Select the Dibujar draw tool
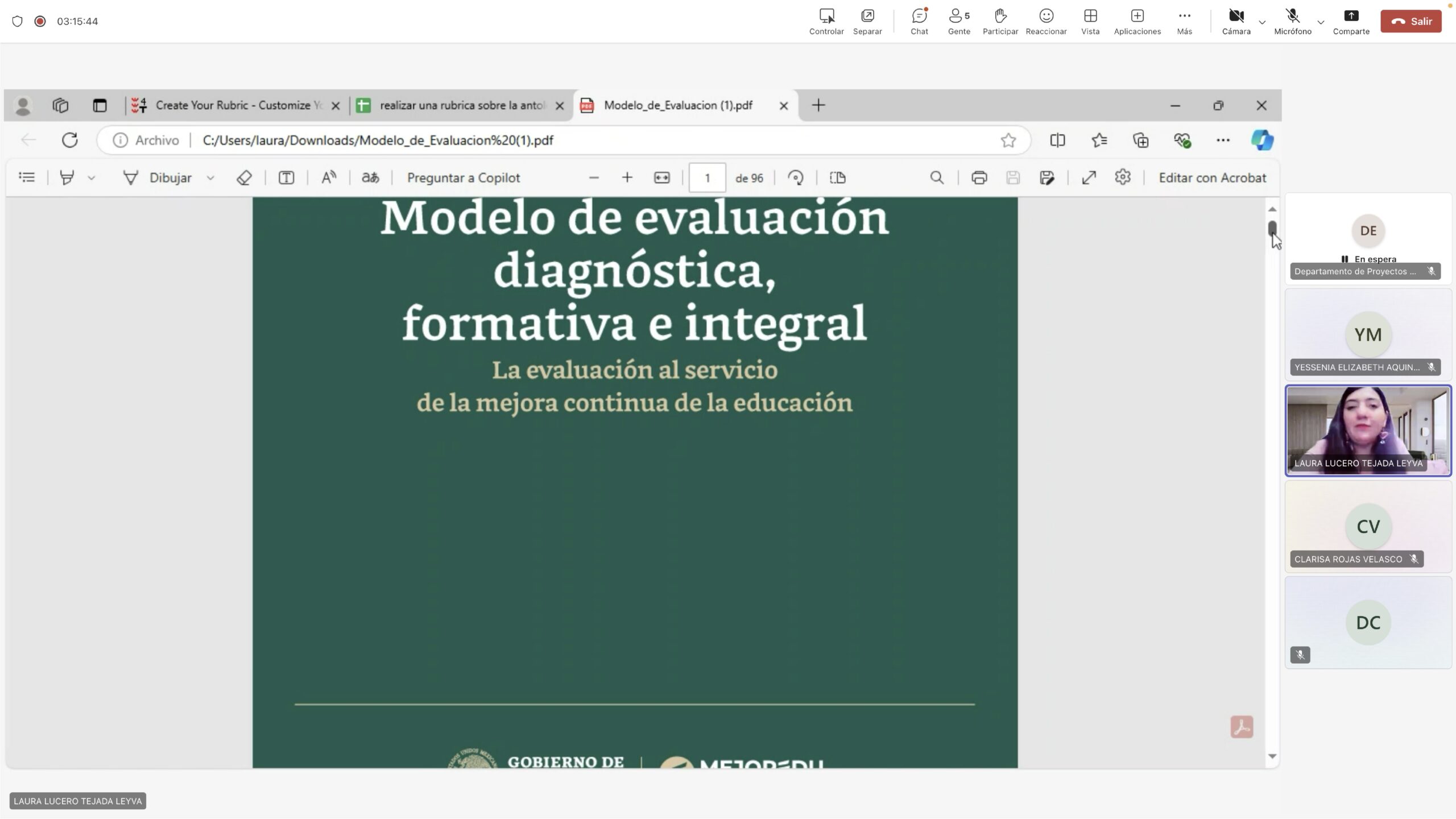This screenshot has width=1456, height=819. click(157, 177)
